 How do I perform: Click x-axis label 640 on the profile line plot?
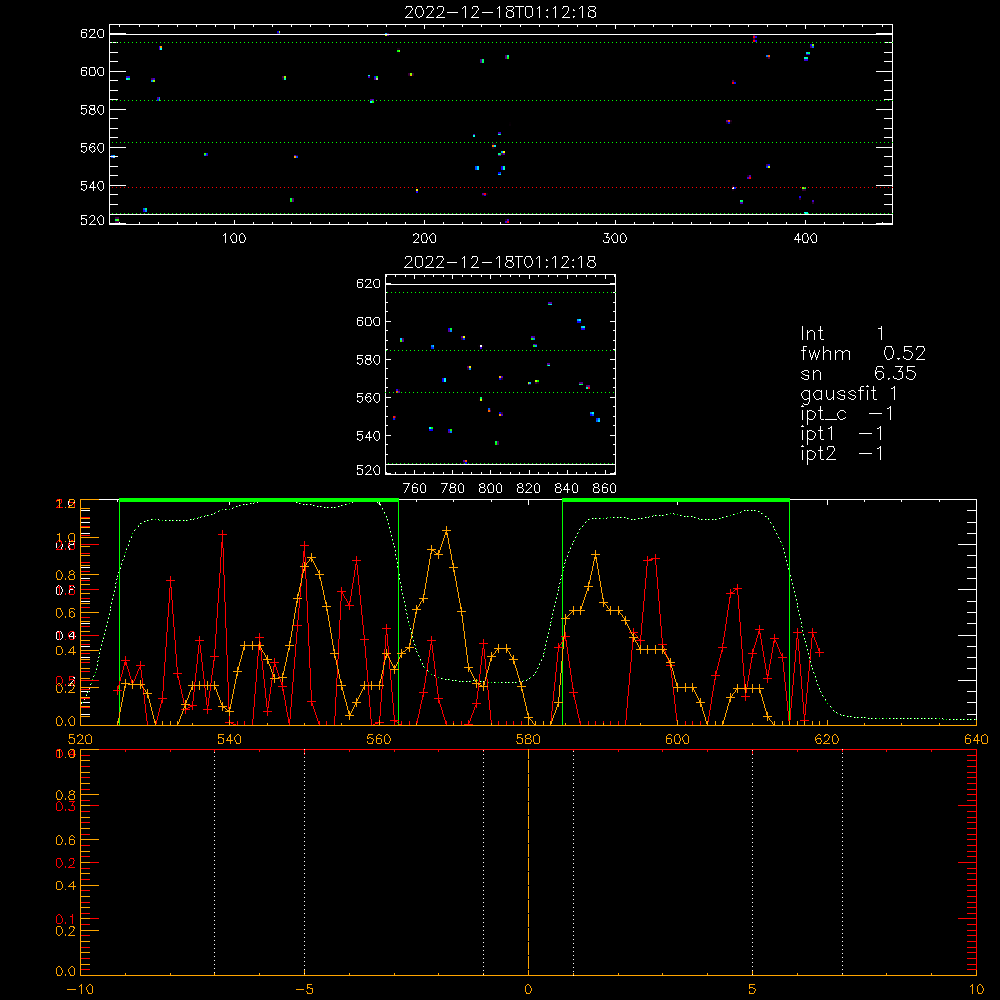(x=976, y=739)
